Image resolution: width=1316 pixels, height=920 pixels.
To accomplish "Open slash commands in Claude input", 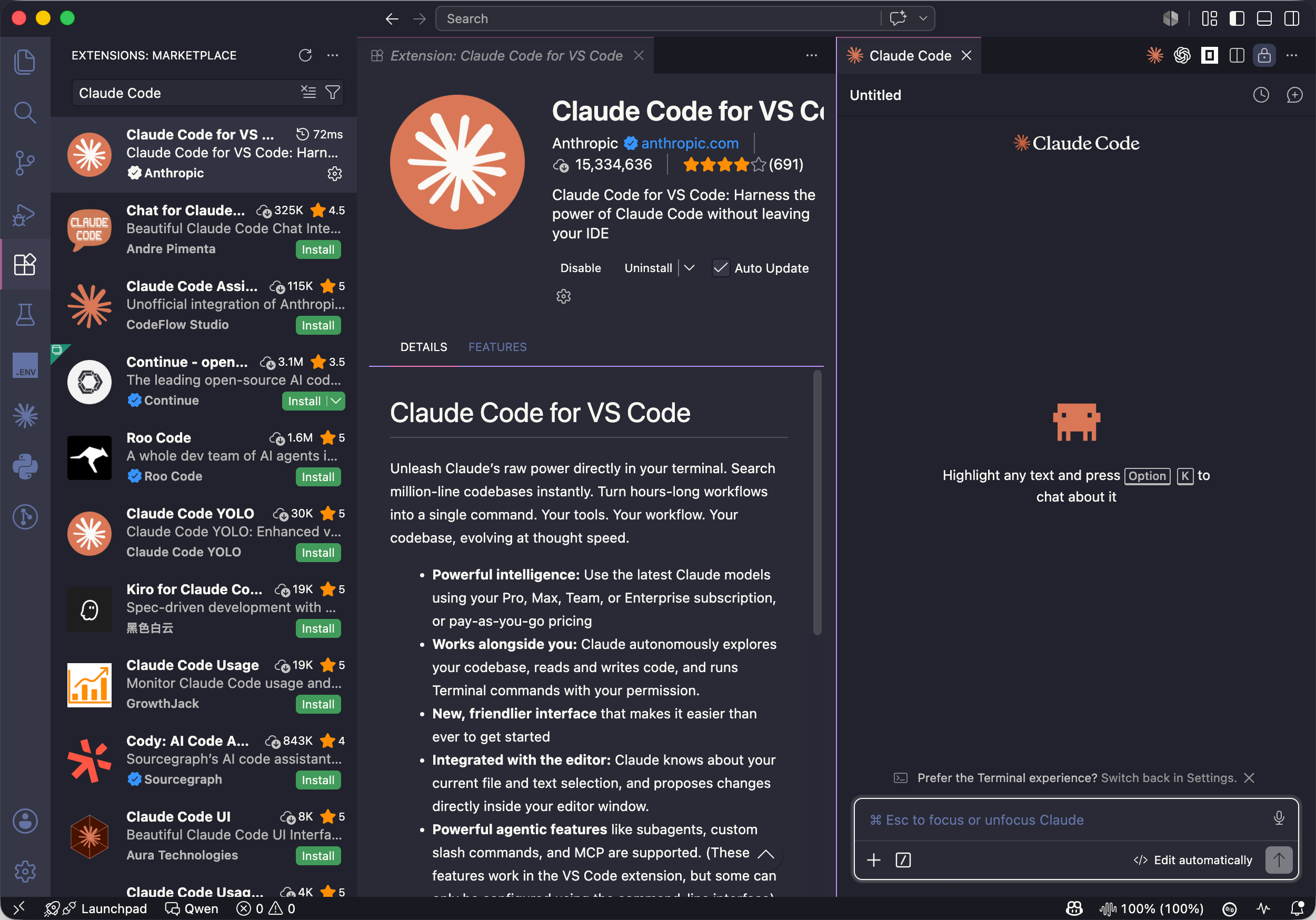I will tap(903, 860).
